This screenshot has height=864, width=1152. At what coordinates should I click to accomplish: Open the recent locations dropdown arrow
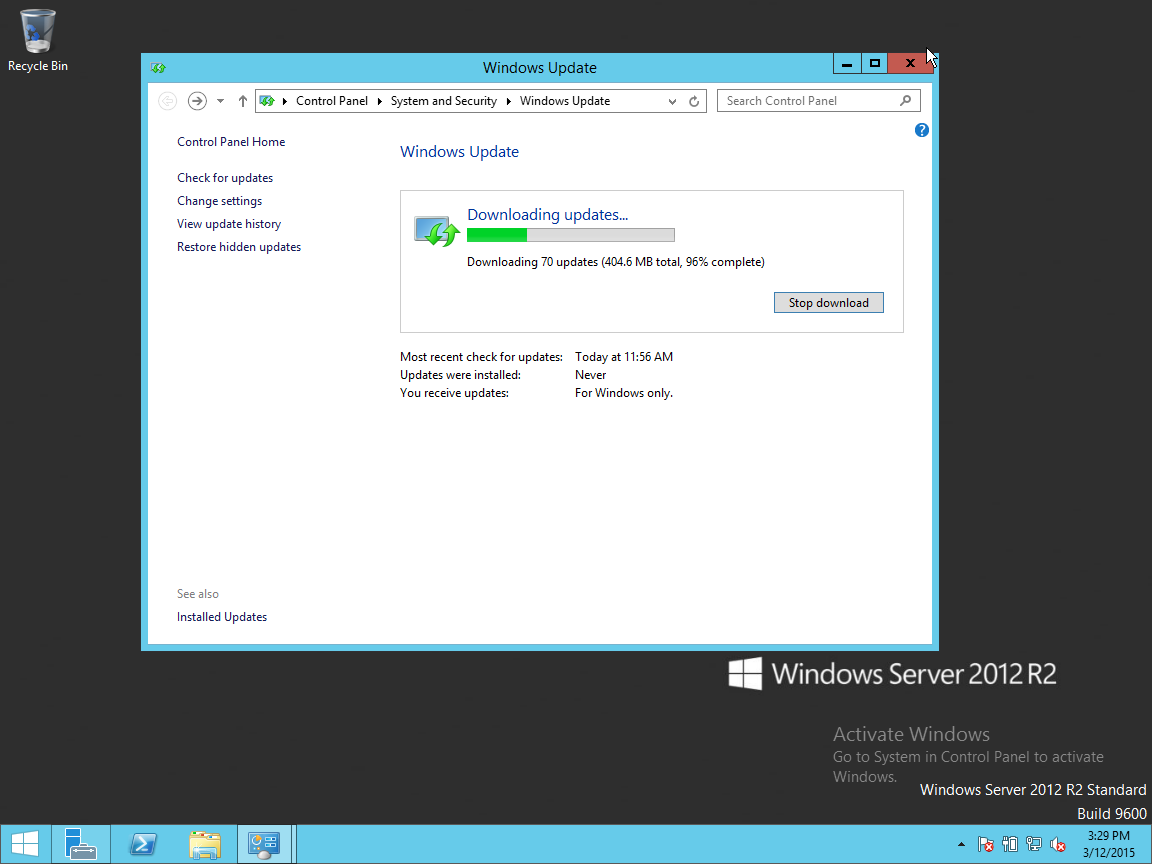point(220,101)
